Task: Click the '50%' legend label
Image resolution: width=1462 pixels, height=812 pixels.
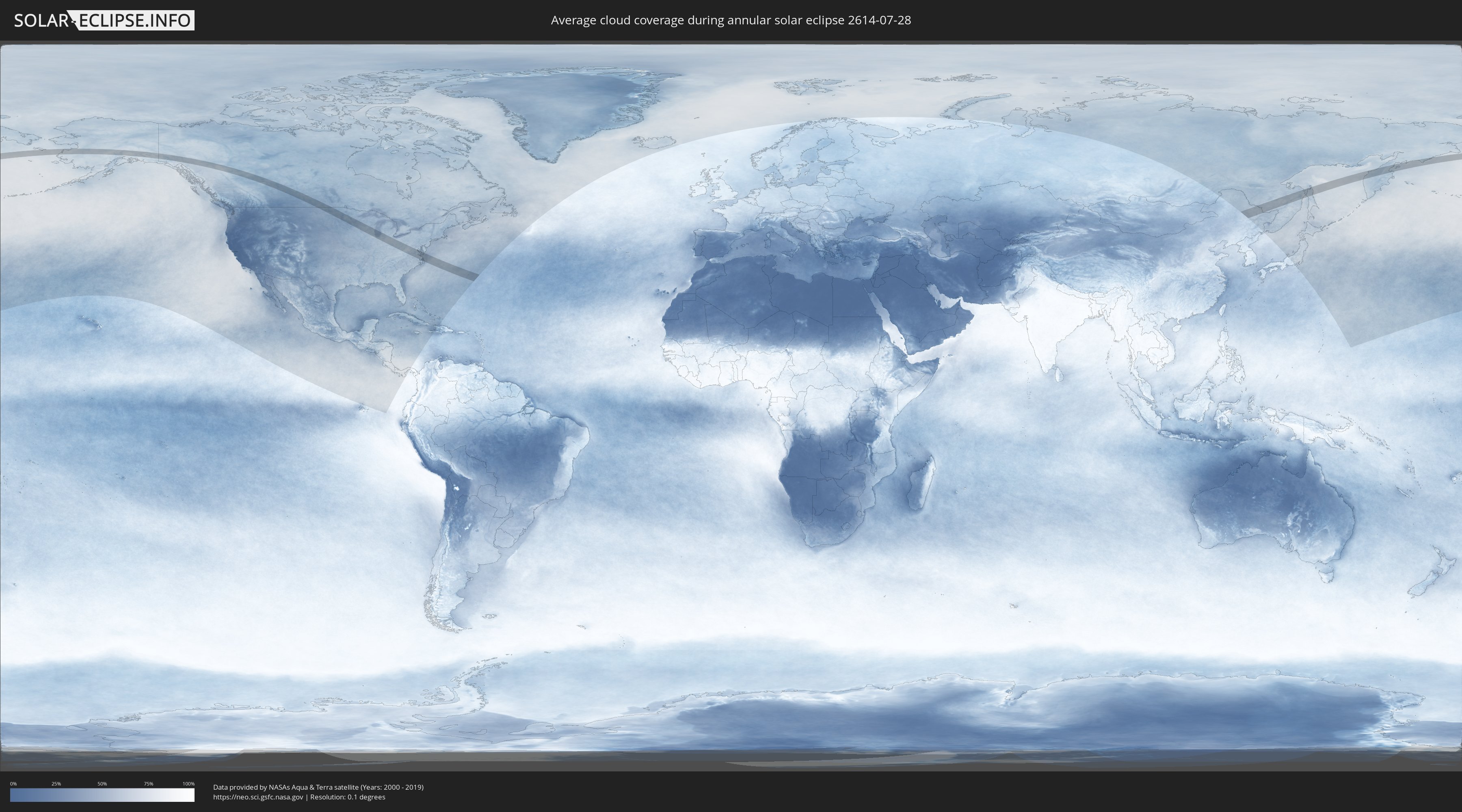Action: pos(102,784)
